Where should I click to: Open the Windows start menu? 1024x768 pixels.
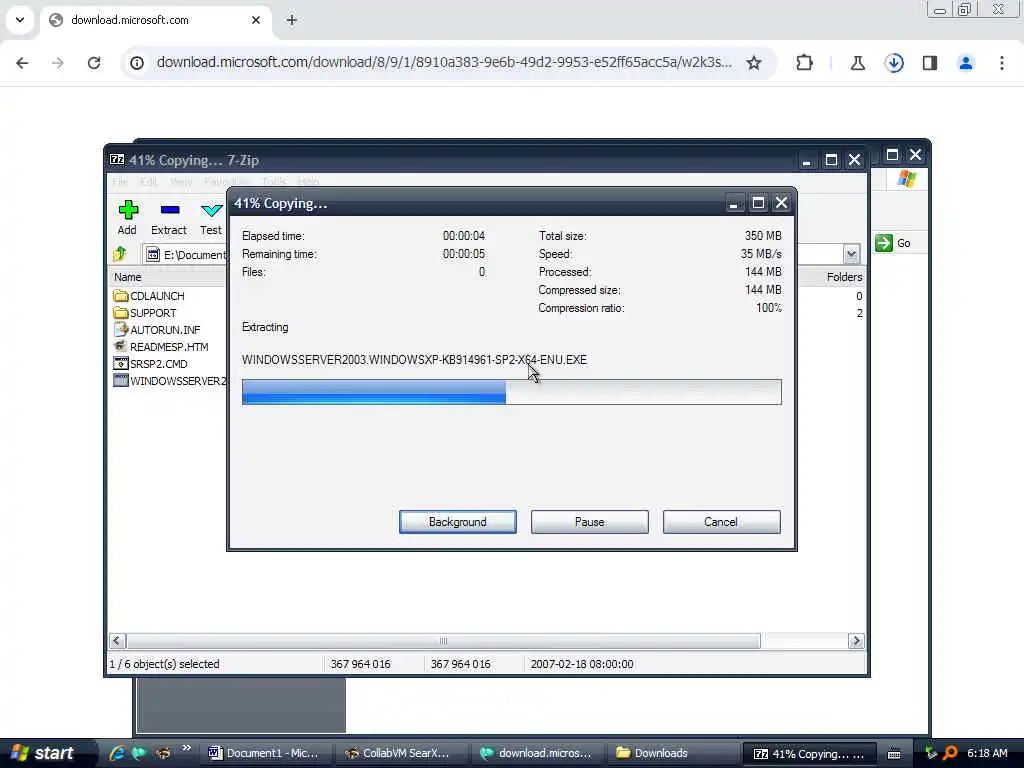pos(42,753)
